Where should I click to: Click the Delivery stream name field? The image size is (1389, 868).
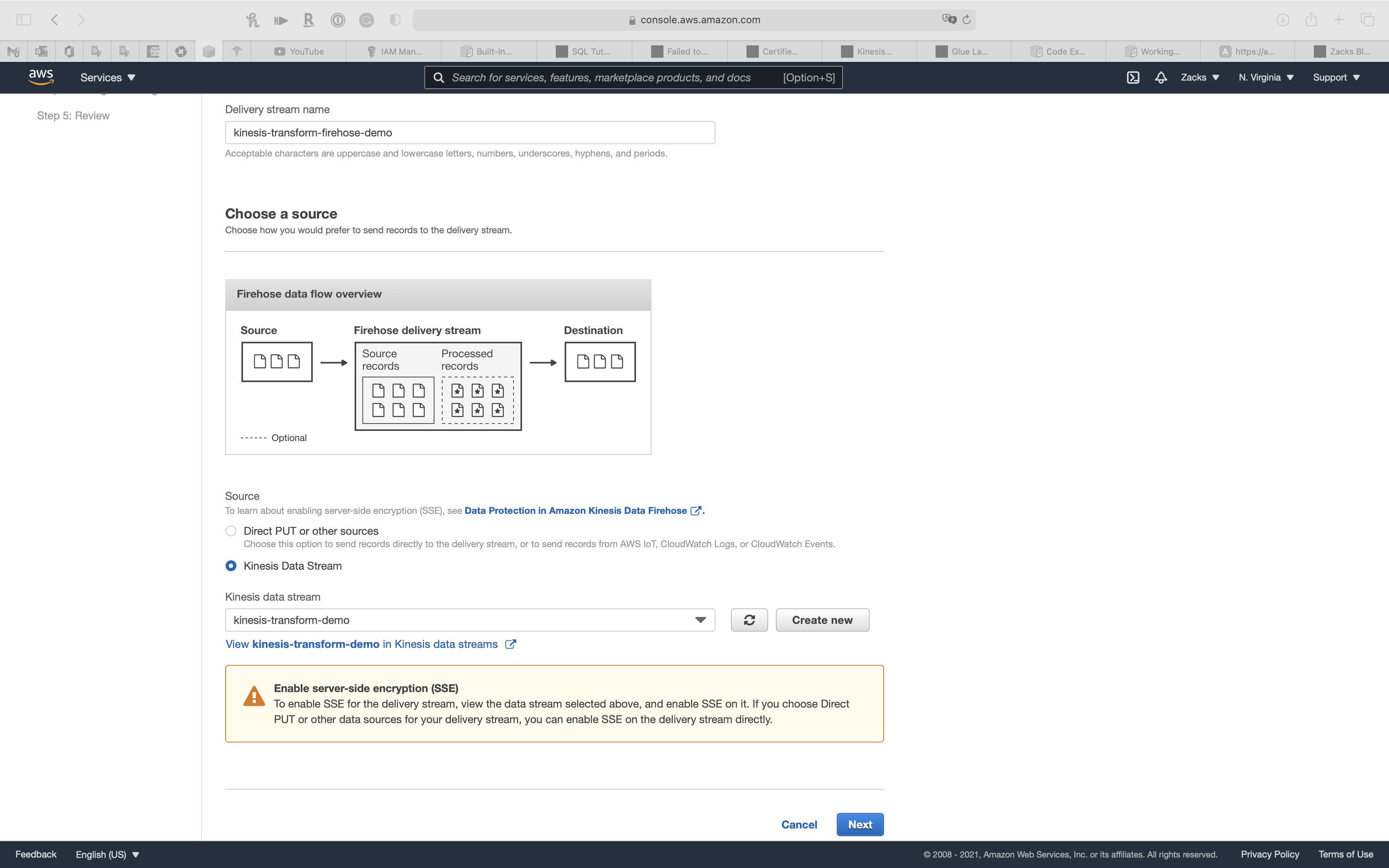(x=469, y=133)
